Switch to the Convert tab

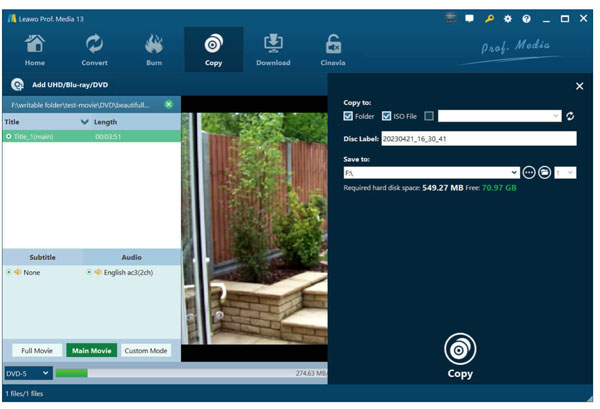point(95,49)
